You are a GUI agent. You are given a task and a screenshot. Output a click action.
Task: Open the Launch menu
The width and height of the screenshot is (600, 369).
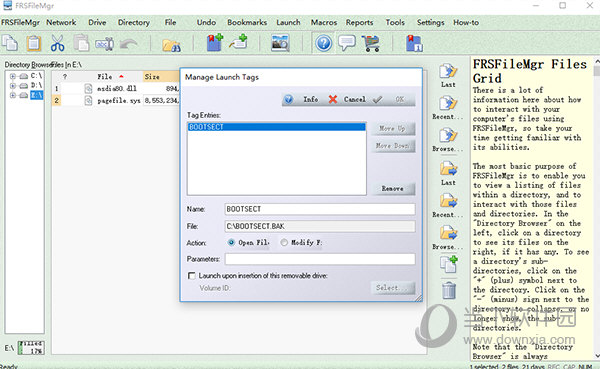click(288, 23)
